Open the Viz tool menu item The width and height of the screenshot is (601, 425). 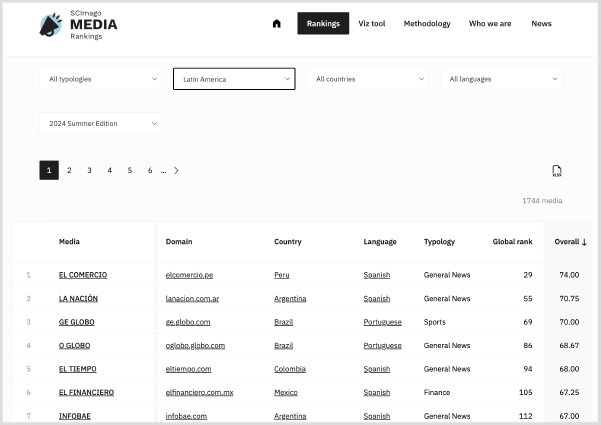pos(371,23)
